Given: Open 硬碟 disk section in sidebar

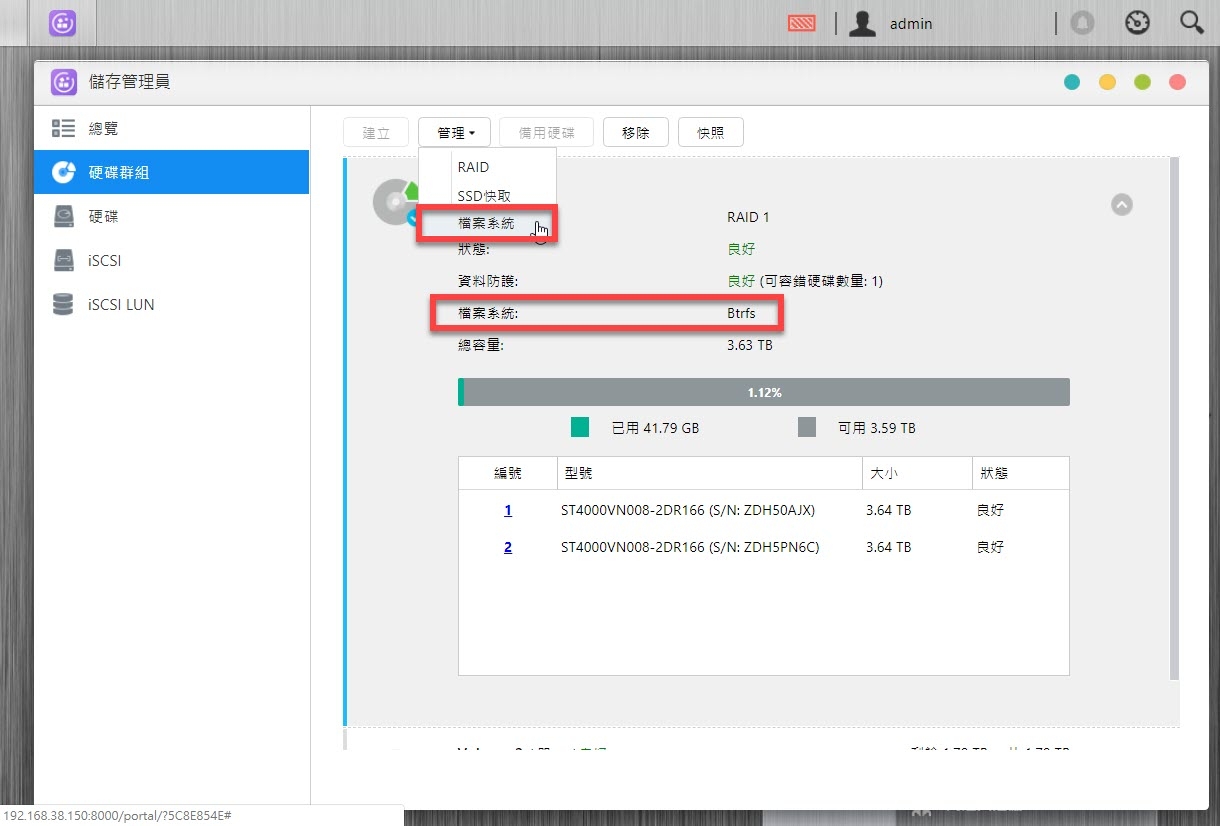Looking at the screenshot, I should click(172, 216).
